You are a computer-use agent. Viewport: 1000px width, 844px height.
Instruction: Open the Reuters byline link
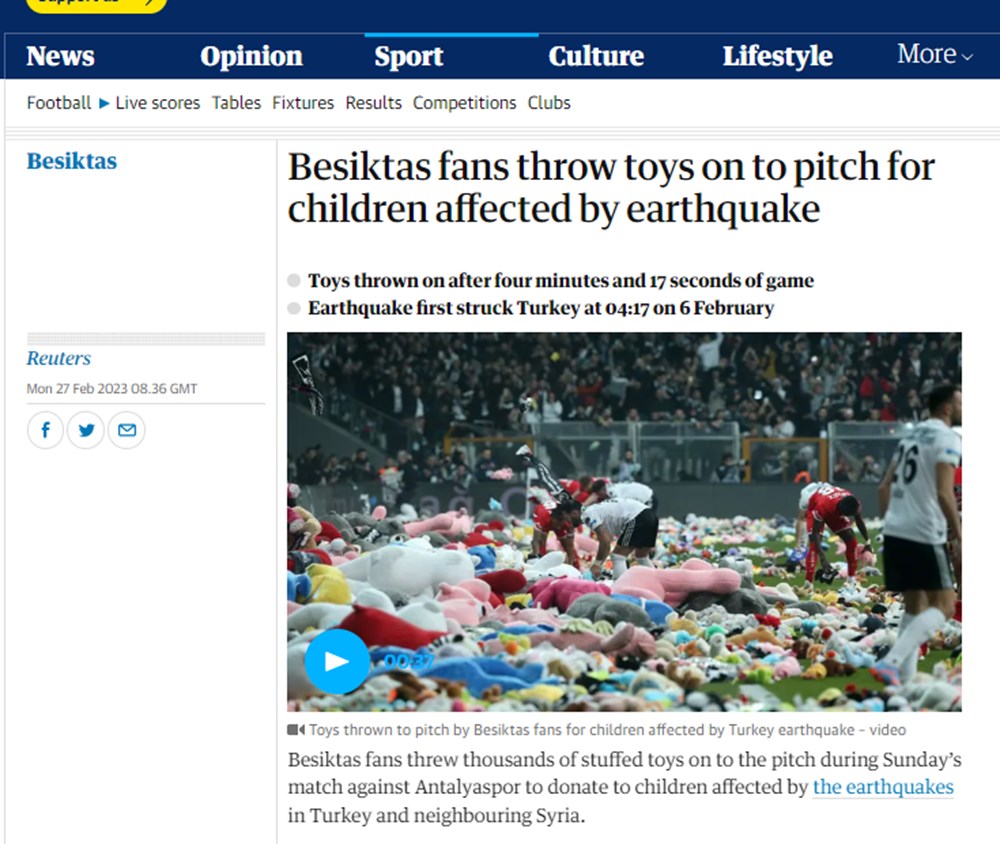[58, 358]
